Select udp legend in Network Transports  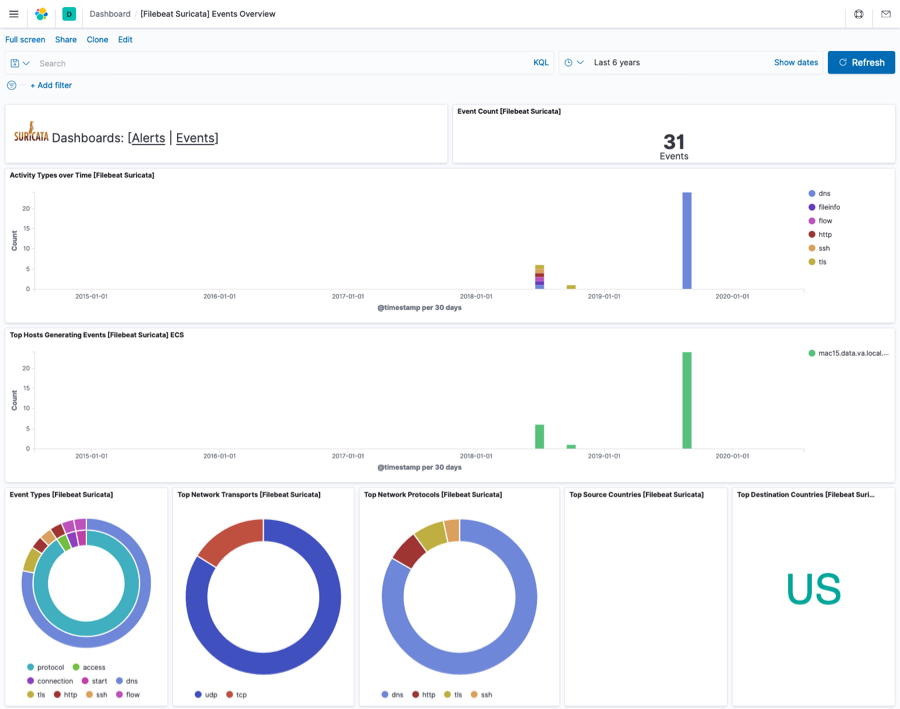tap(206, 695)
